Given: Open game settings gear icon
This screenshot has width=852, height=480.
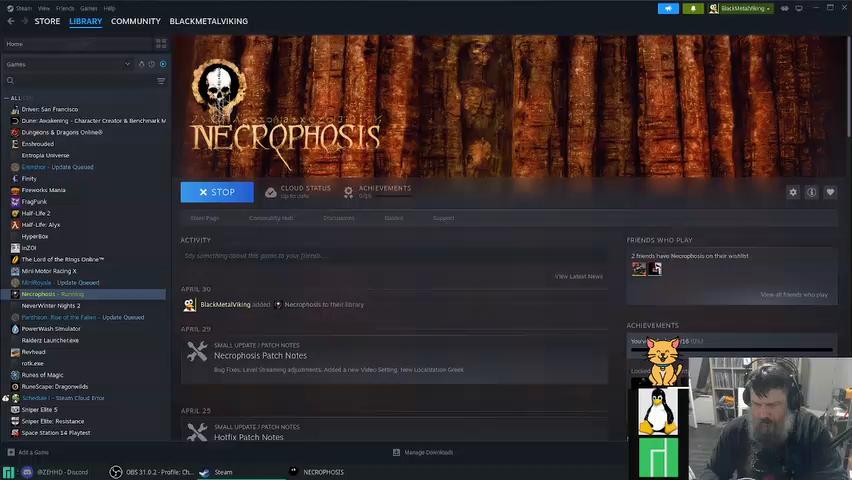Looking at the screenshot, I should click(793, 192).
